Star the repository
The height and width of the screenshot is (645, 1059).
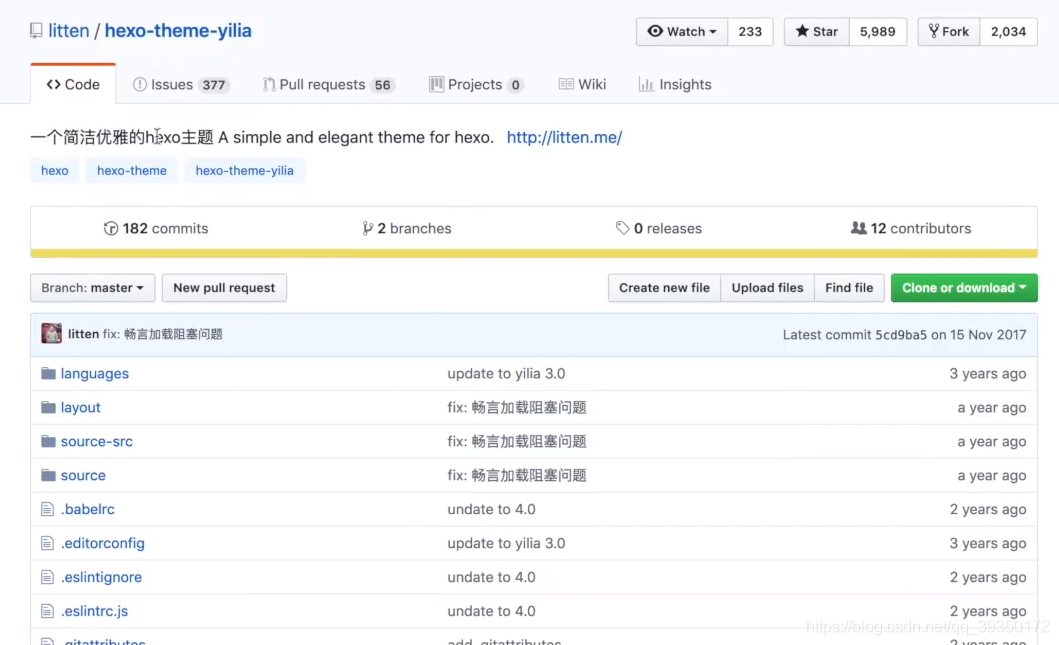817,32
